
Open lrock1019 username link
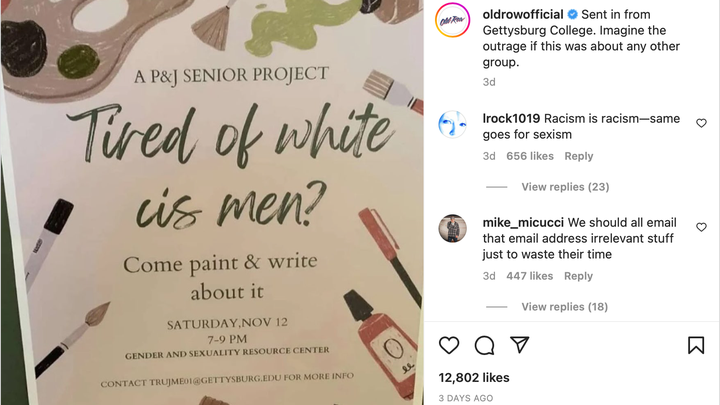(511, 118)
